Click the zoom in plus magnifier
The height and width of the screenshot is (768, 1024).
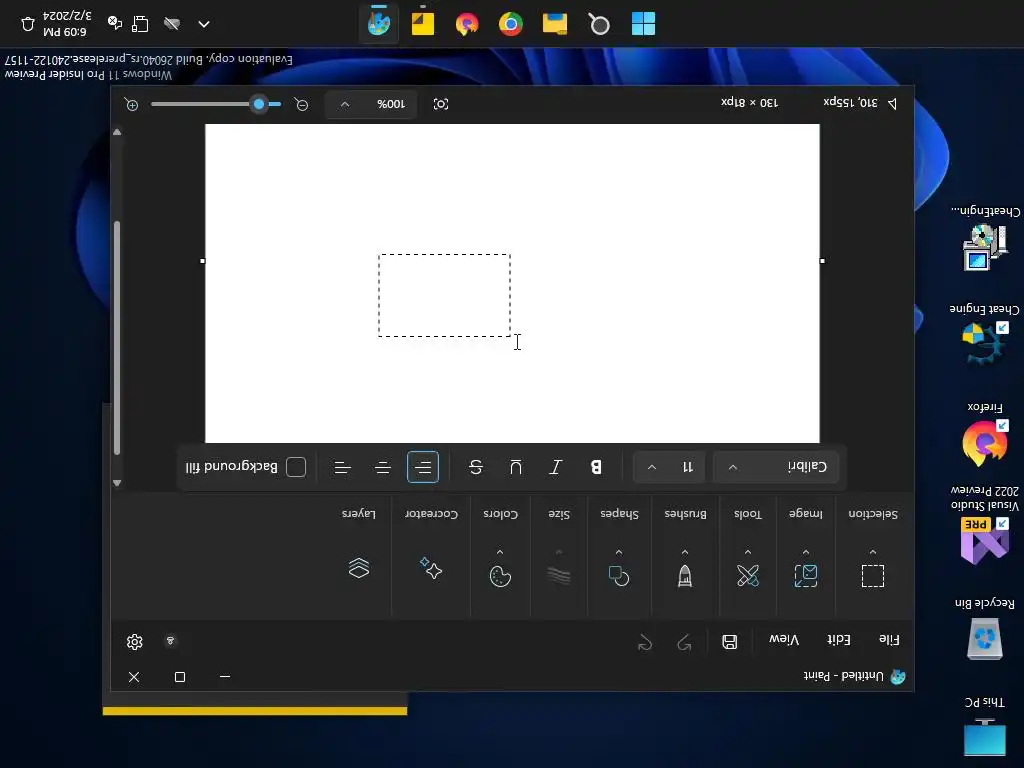pos(131,104)
